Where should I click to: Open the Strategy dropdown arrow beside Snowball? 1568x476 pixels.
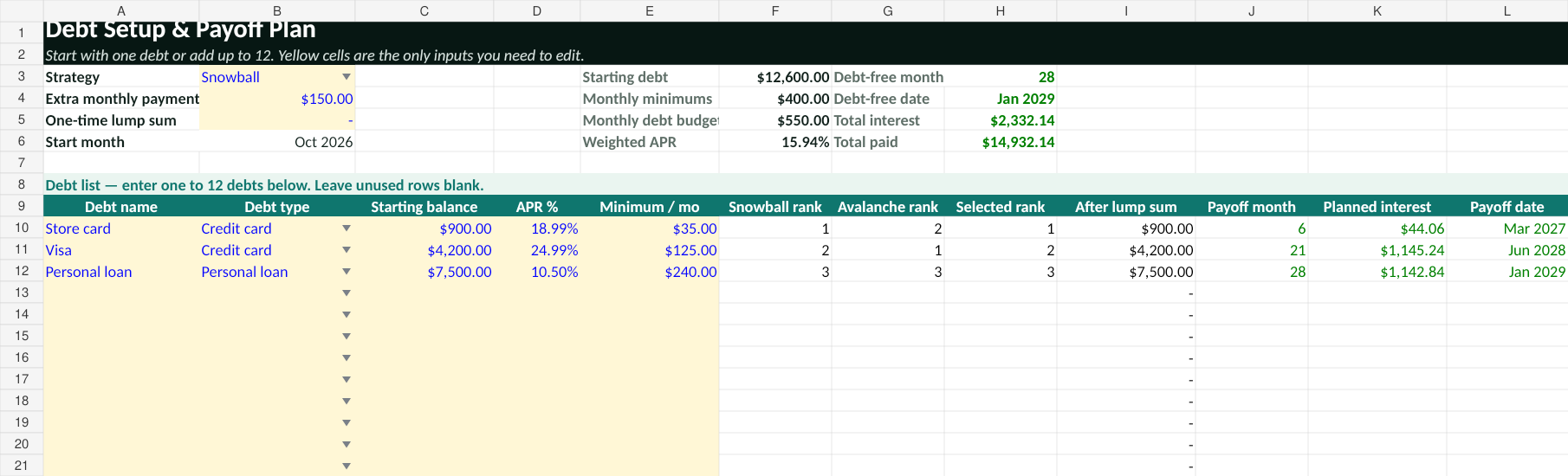347,77
